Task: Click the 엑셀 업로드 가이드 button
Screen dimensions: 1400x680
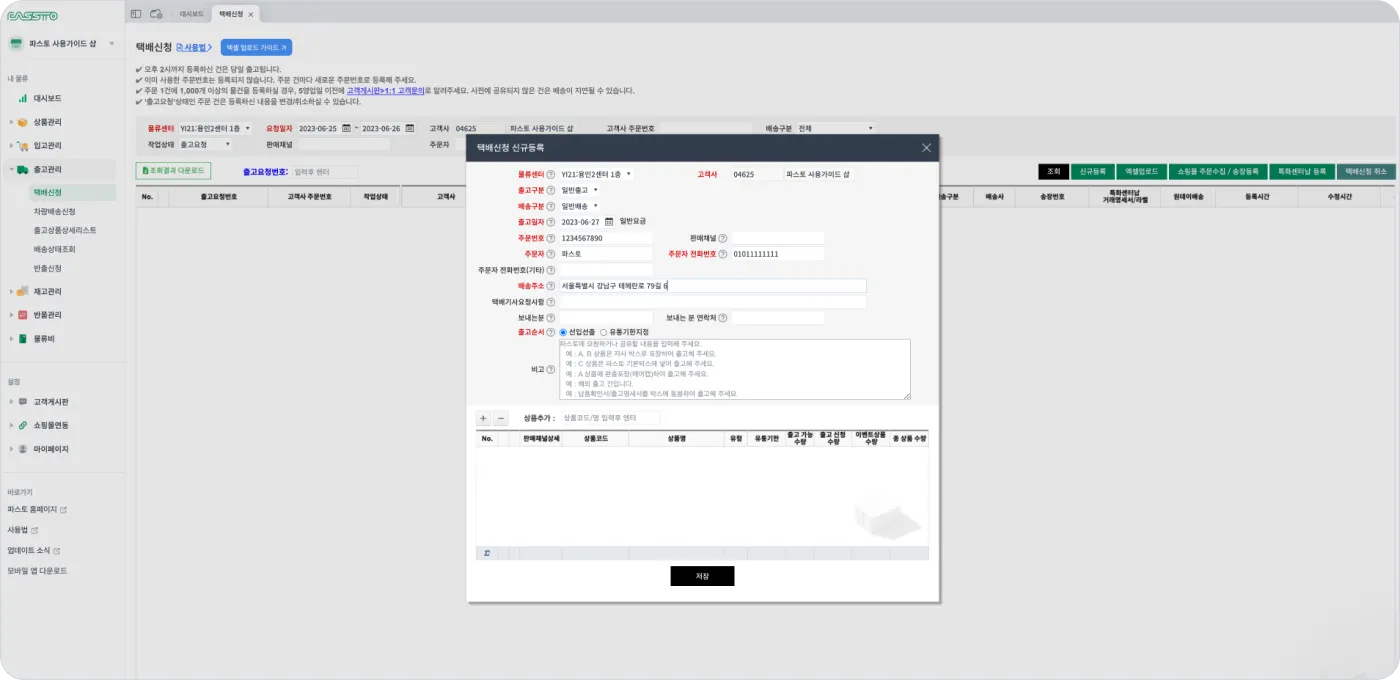Action: [x=256, y=47]
